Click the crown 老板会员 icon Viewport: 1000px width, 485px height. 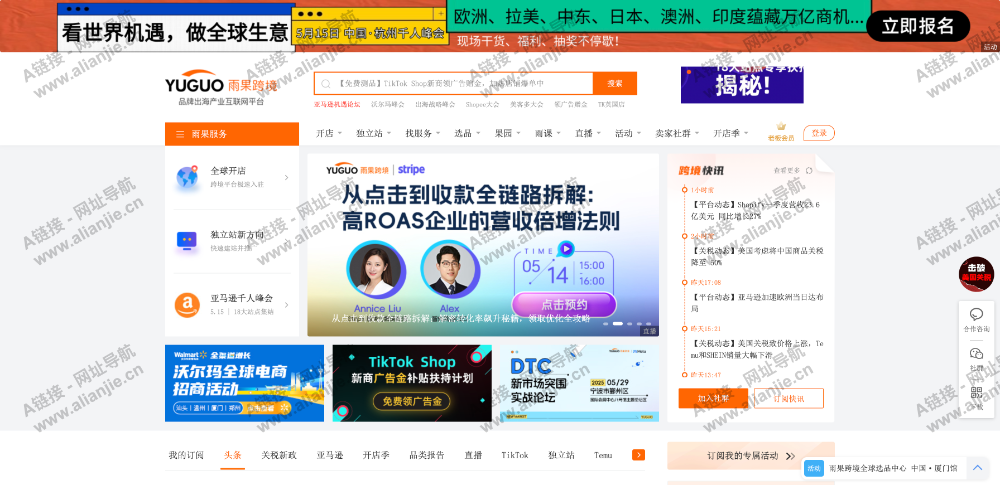(781, 127)
